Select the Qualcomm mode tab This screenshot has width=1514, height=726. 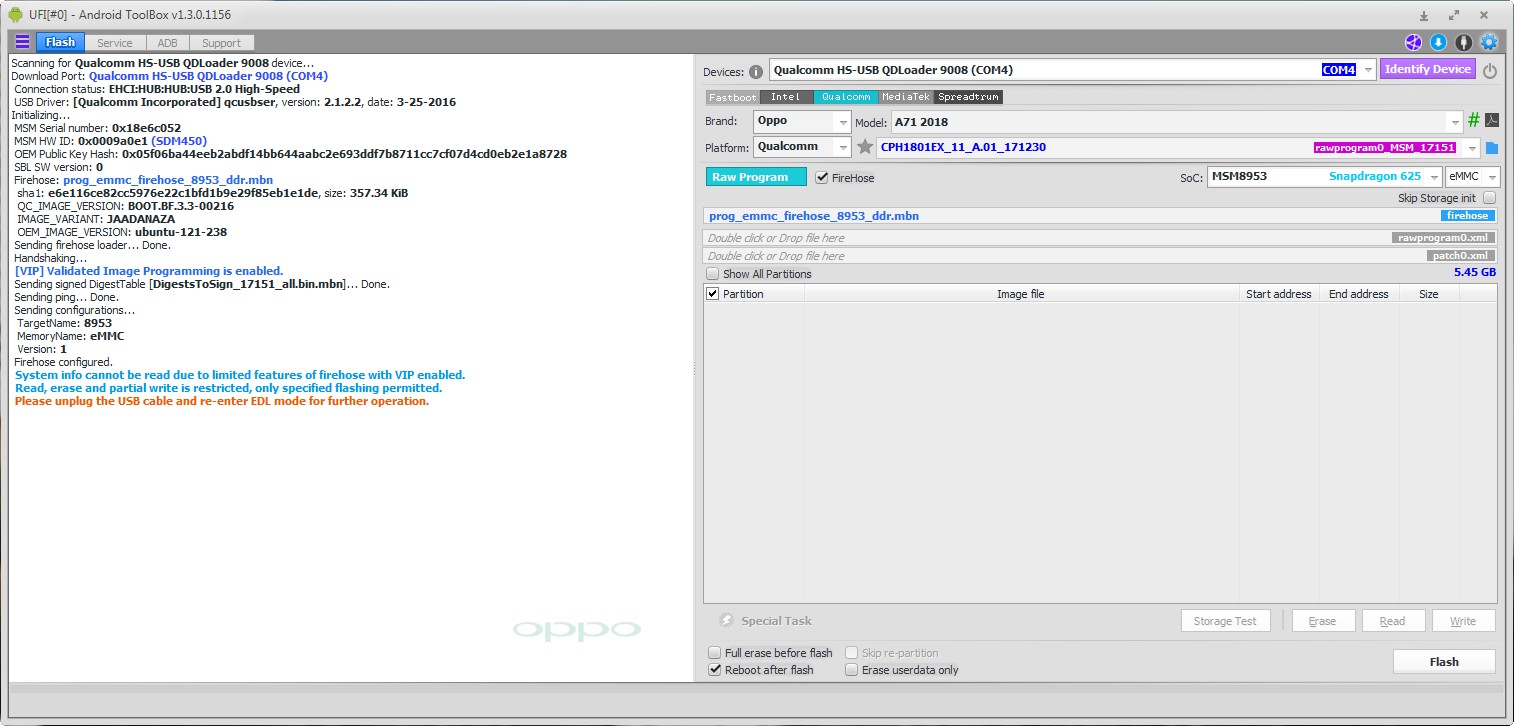846,97
